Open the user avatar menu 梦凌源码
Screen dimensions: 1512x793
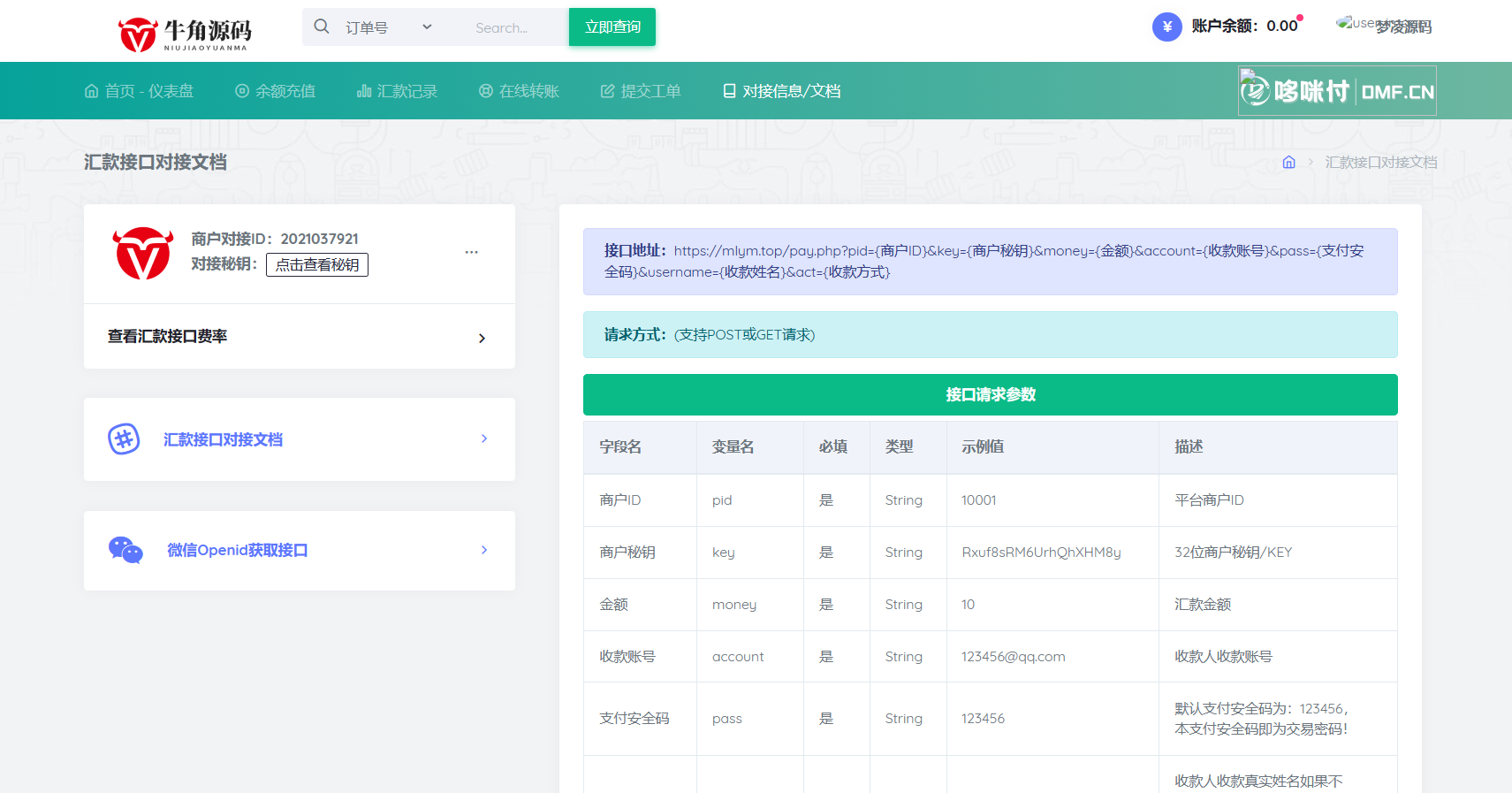point(1385,26)
